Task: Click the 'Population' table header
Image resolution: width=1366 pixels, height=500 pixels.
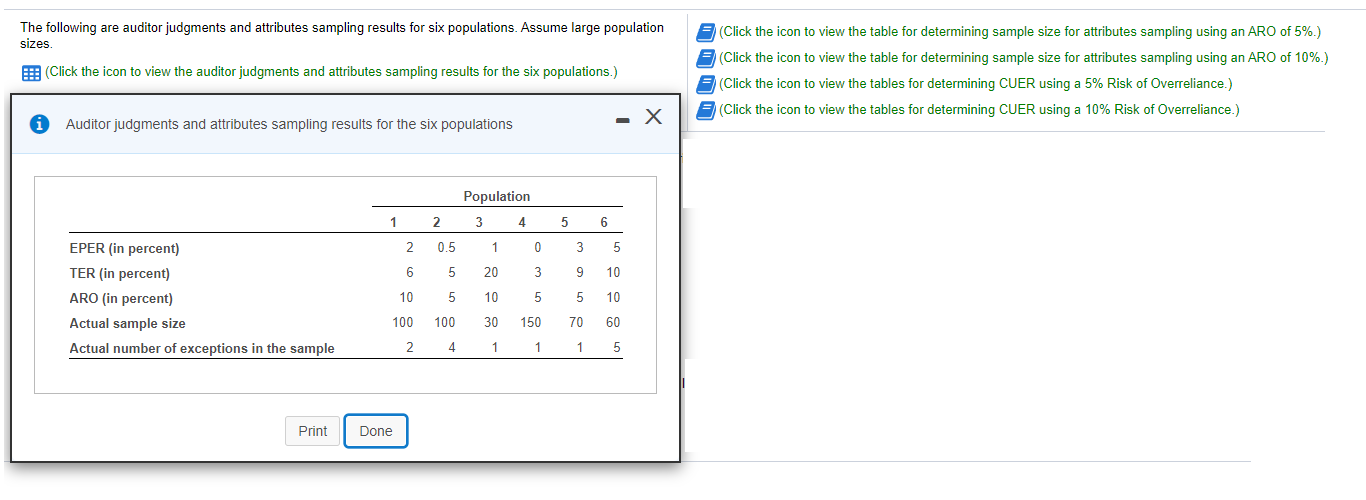Action: pos(497,197)
